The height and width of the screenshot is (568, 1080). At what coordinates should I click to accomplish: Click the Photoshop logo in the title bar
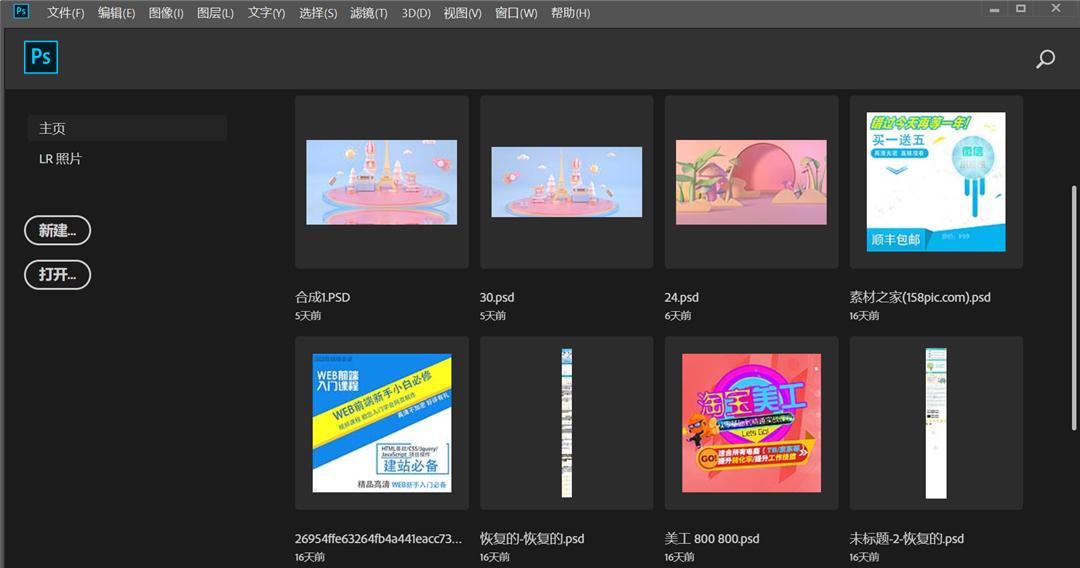click(21, 11)
